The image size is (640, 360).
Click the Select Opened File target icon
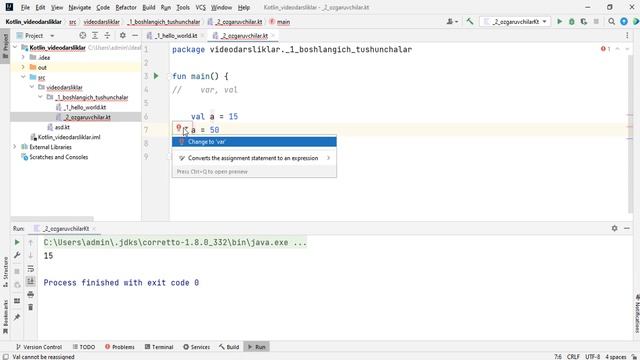click(x=83, y=36)
